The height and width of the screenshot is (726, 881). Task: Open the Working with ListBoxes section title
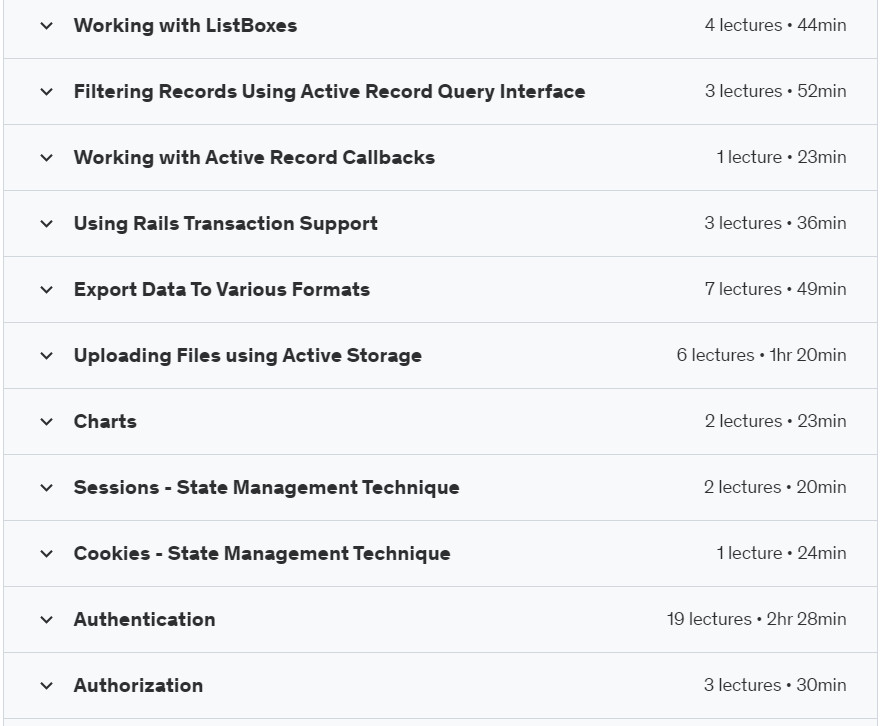pyautogui.click(x=185, y=26)
